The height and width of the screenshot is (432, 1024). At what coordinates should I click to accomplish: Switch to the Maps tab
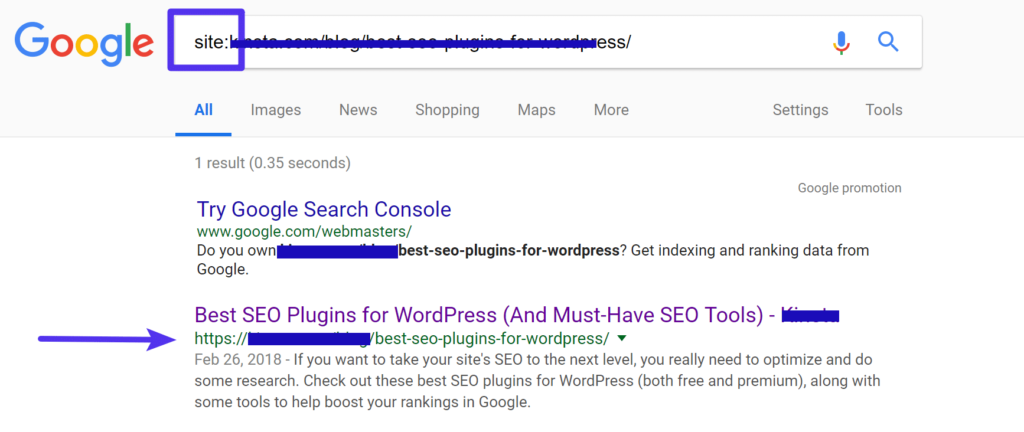[536, 110]
